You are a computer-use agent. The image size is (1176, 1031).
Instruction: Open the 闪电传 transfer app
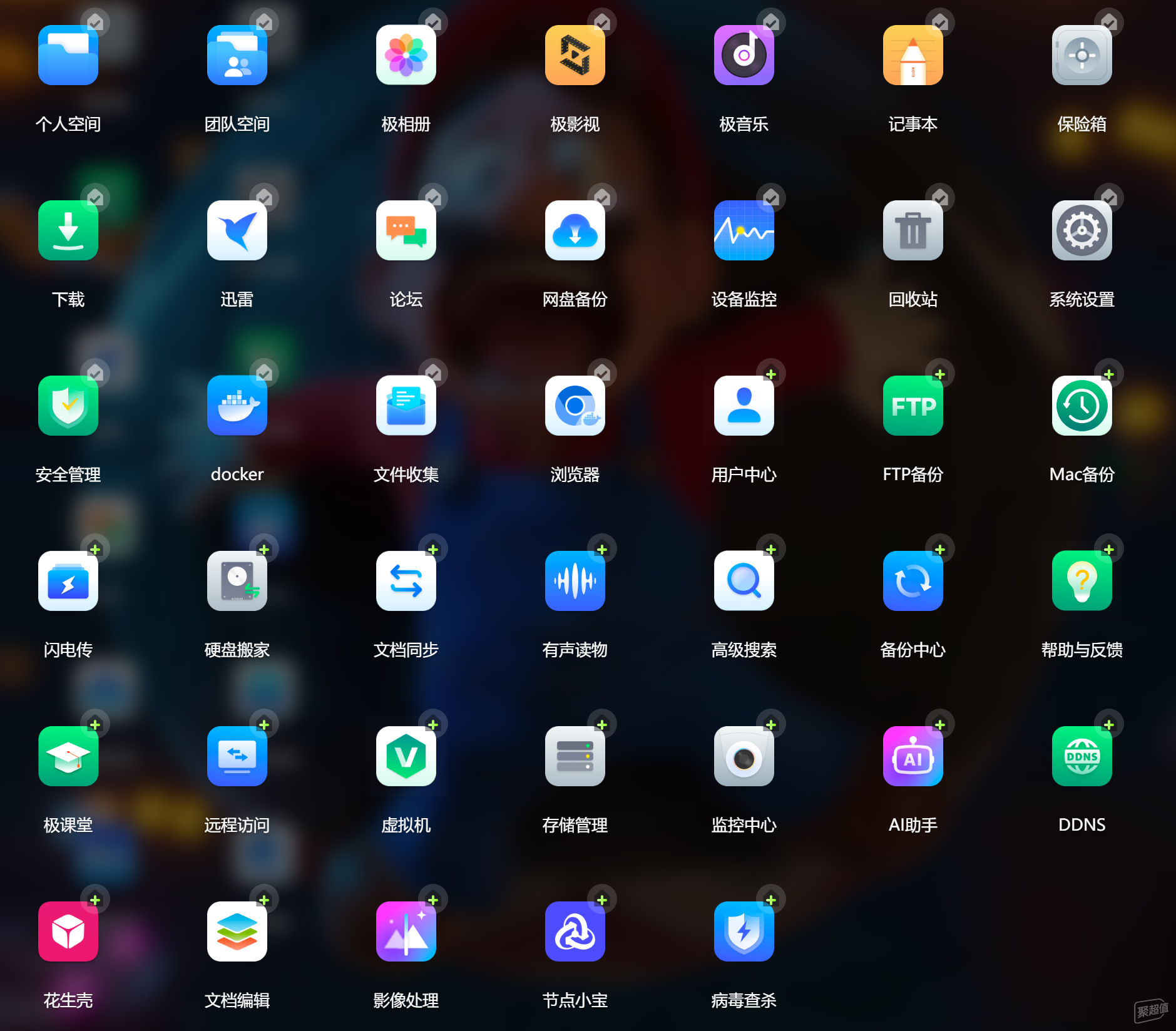pyautogui.click(x=68, y=581)
